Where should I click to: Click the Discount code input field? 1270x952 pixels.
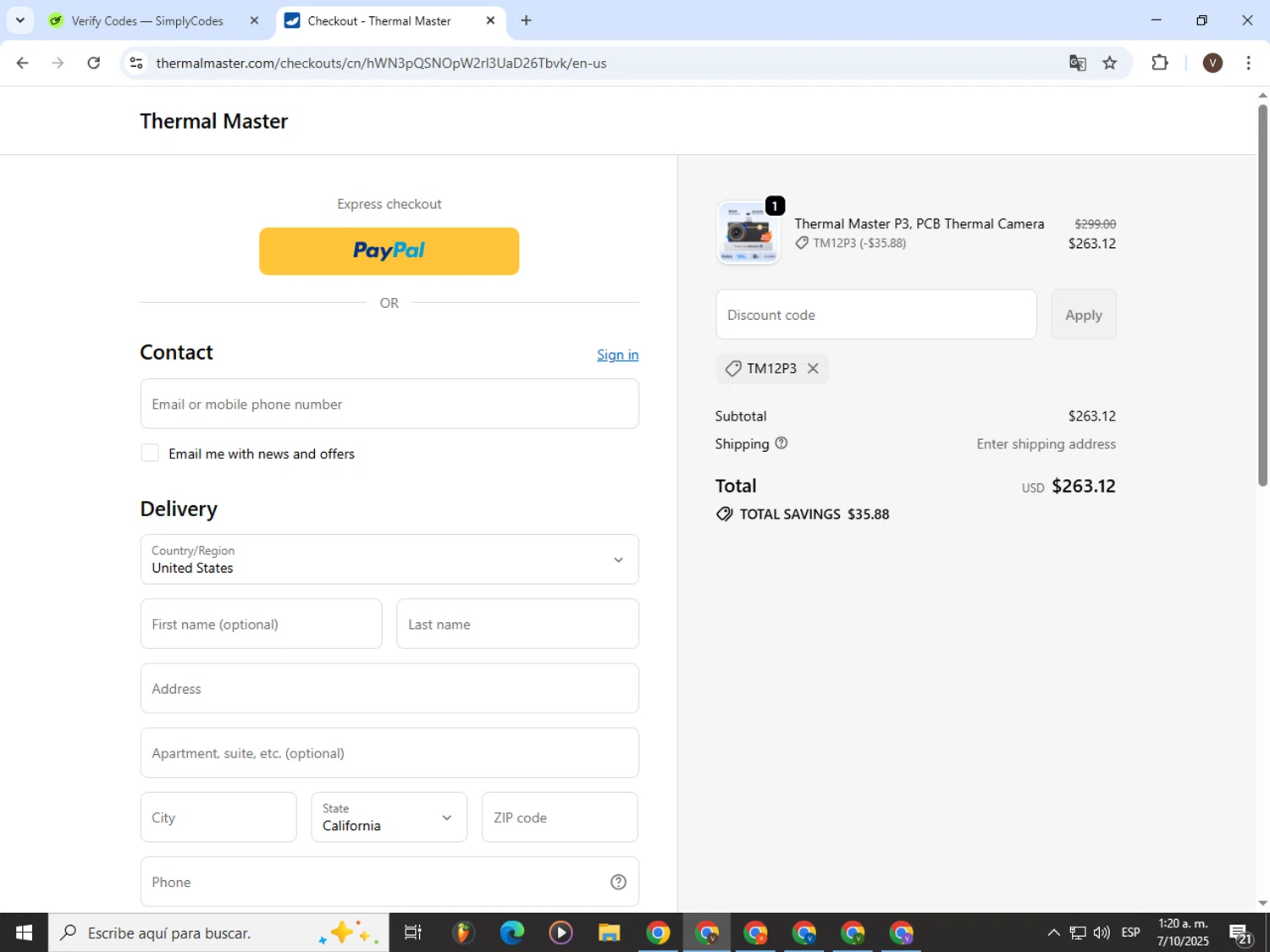pos(875,315)
